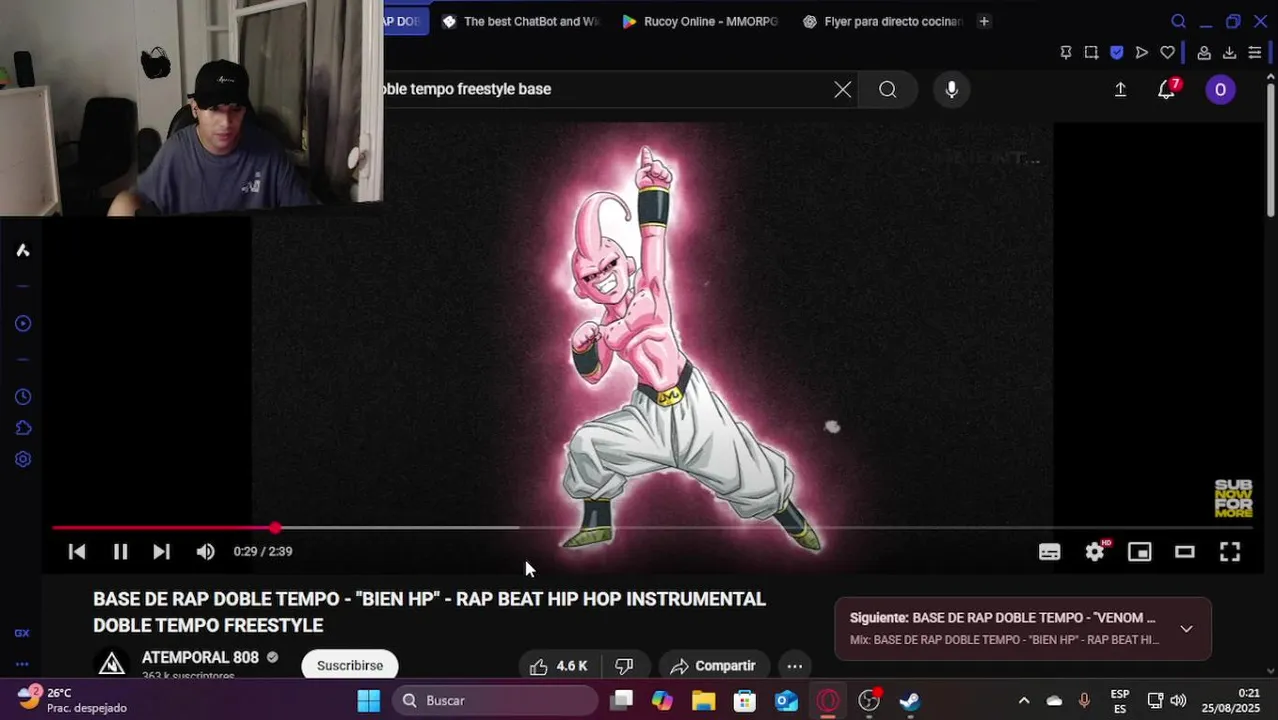Switch to Rucoy Online MMORPG tab
Viewport: 1278px width, 720px height.
click(x=700, y=21)
